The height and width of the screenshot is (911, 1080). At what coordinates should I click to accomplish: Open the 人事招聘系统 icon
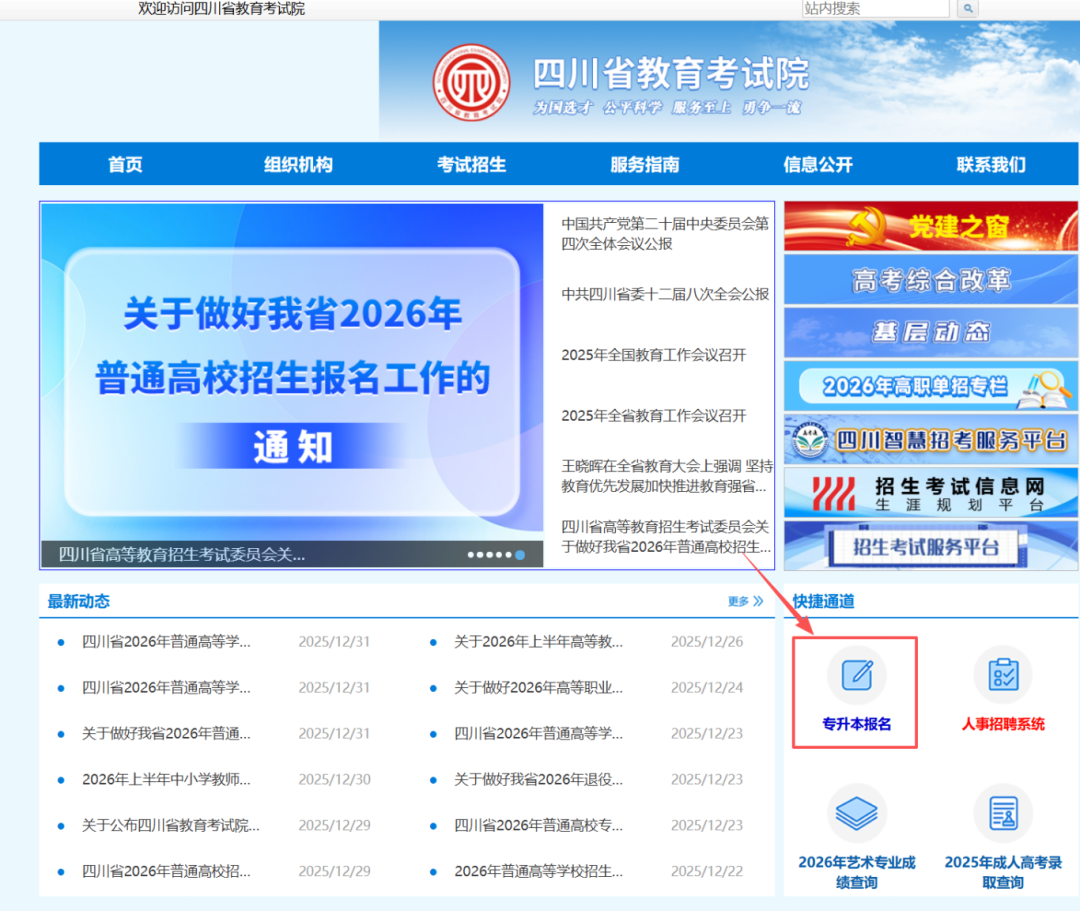[x=1002, y=676]
